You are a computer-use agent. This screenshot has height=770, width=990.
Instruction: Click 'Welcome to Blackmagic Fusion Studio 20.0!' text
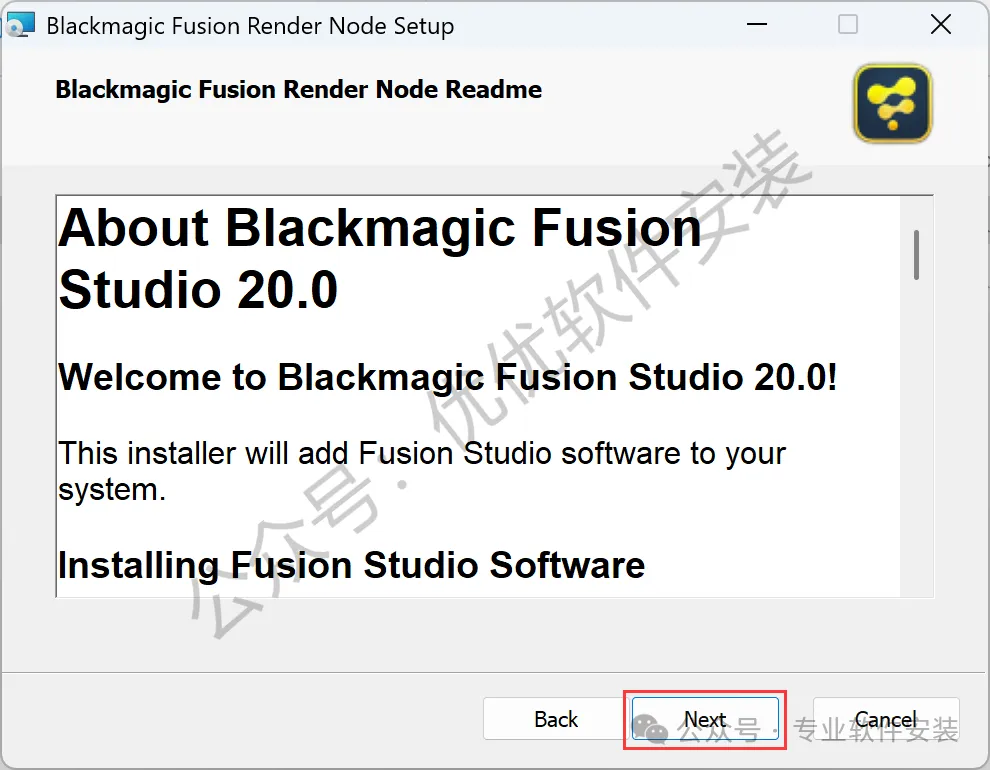pyautogui.click(x=448, y=377)
